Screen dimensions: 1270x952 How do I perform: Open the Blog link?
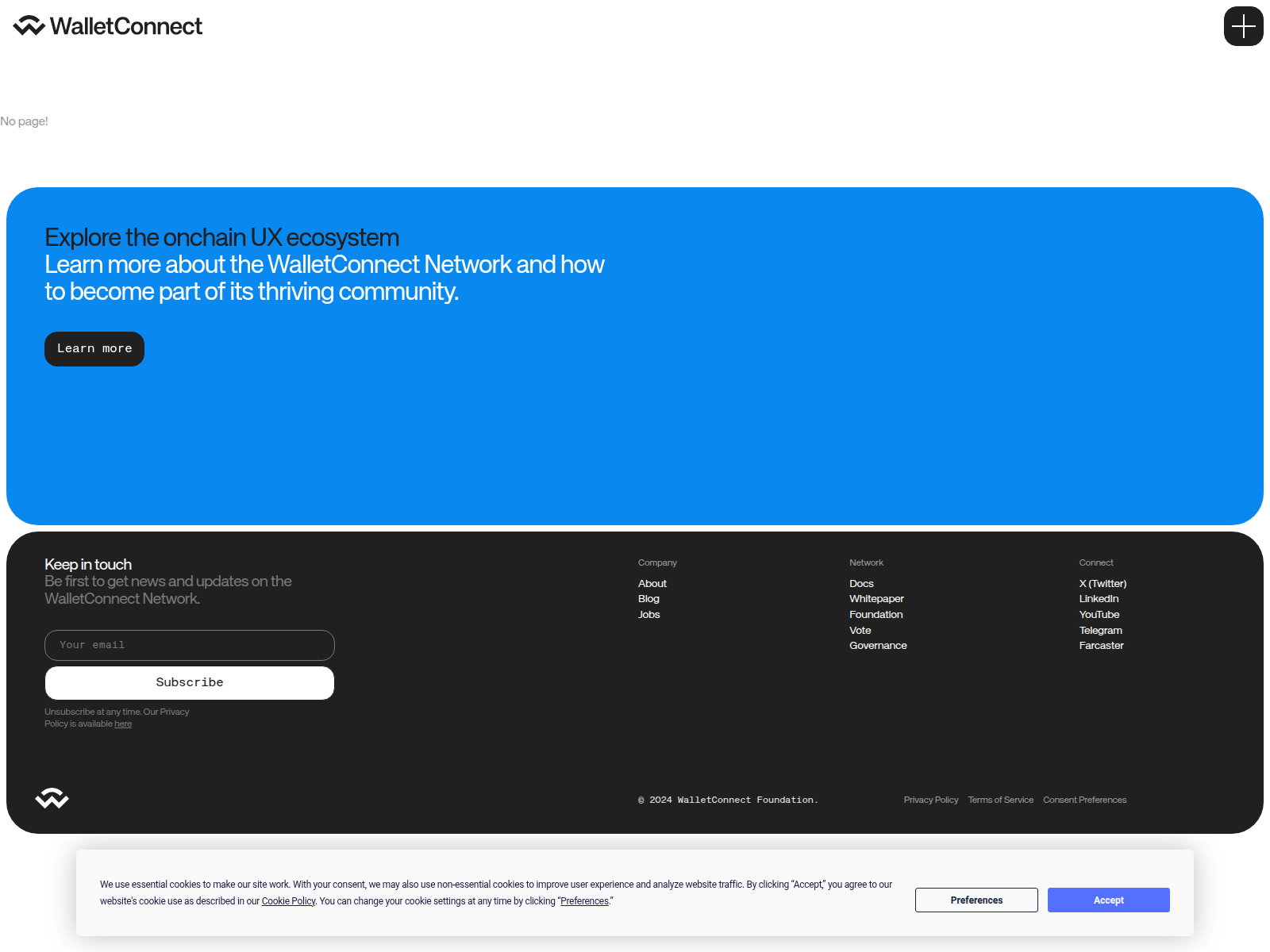[x=648, y=599]
